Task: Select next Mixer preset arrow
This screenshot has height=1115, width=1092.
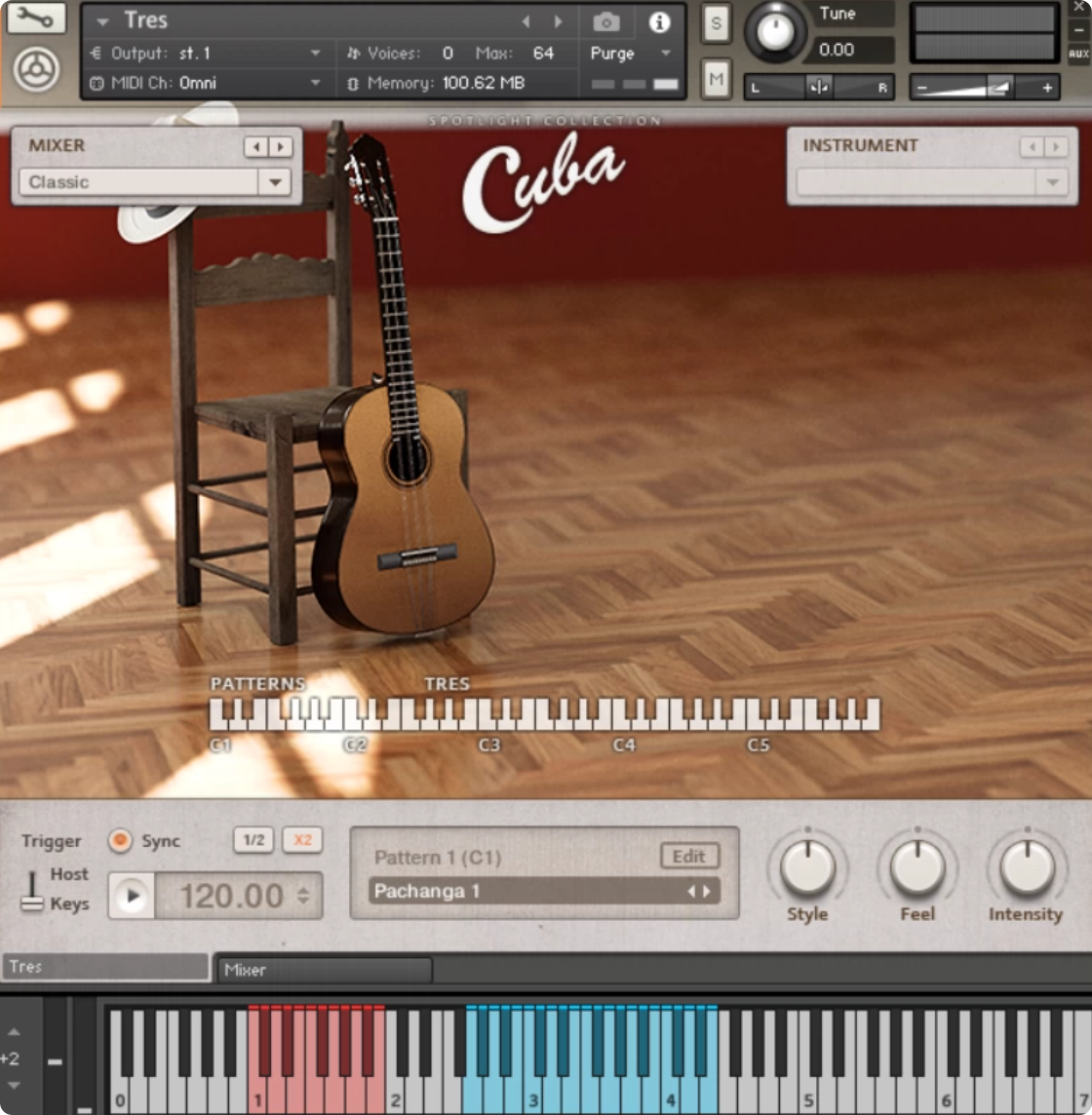Action: pos(281,146)
